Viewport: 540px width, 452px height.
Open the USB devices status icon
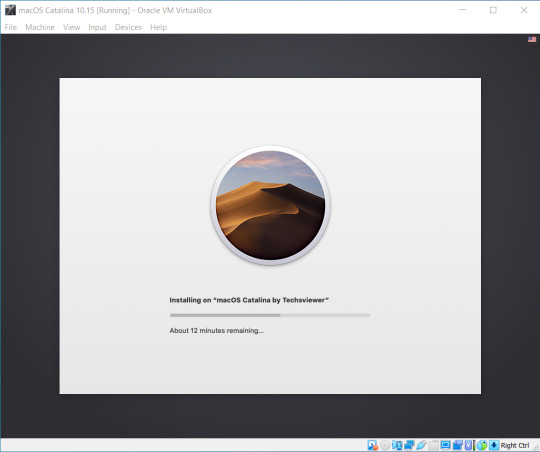[422, 445]
